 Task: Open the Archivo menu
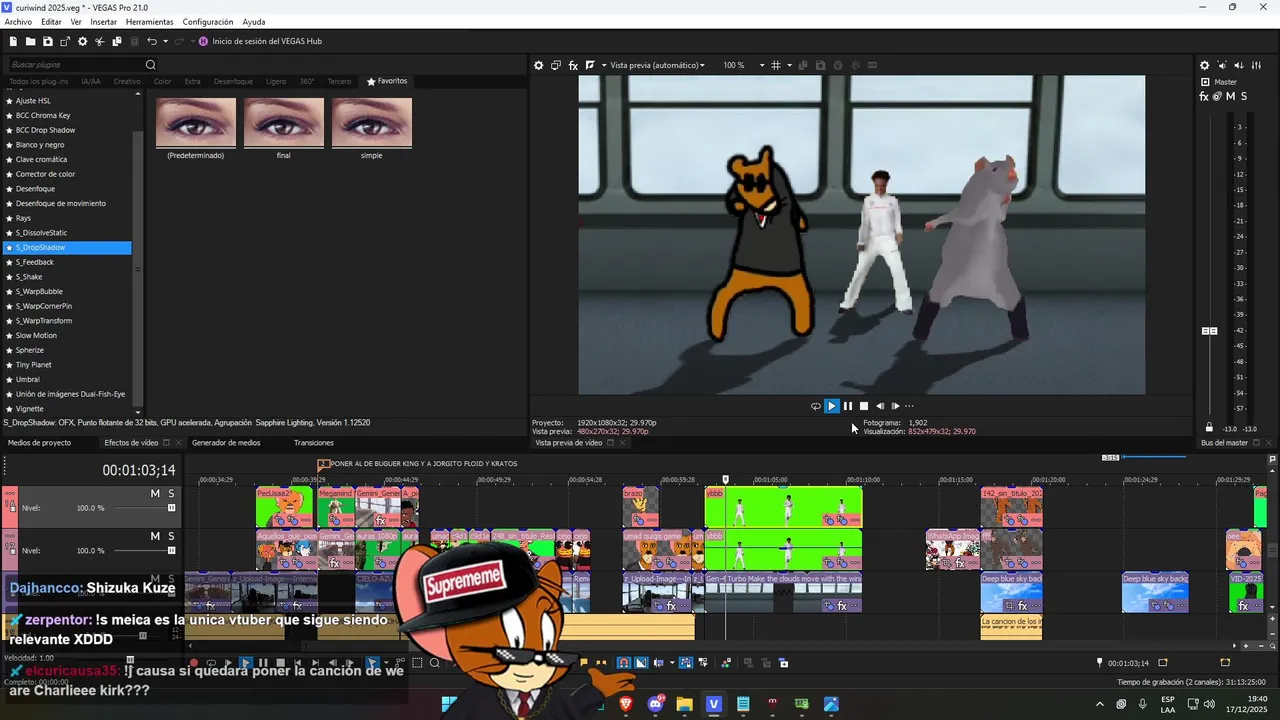click(18, 22)
